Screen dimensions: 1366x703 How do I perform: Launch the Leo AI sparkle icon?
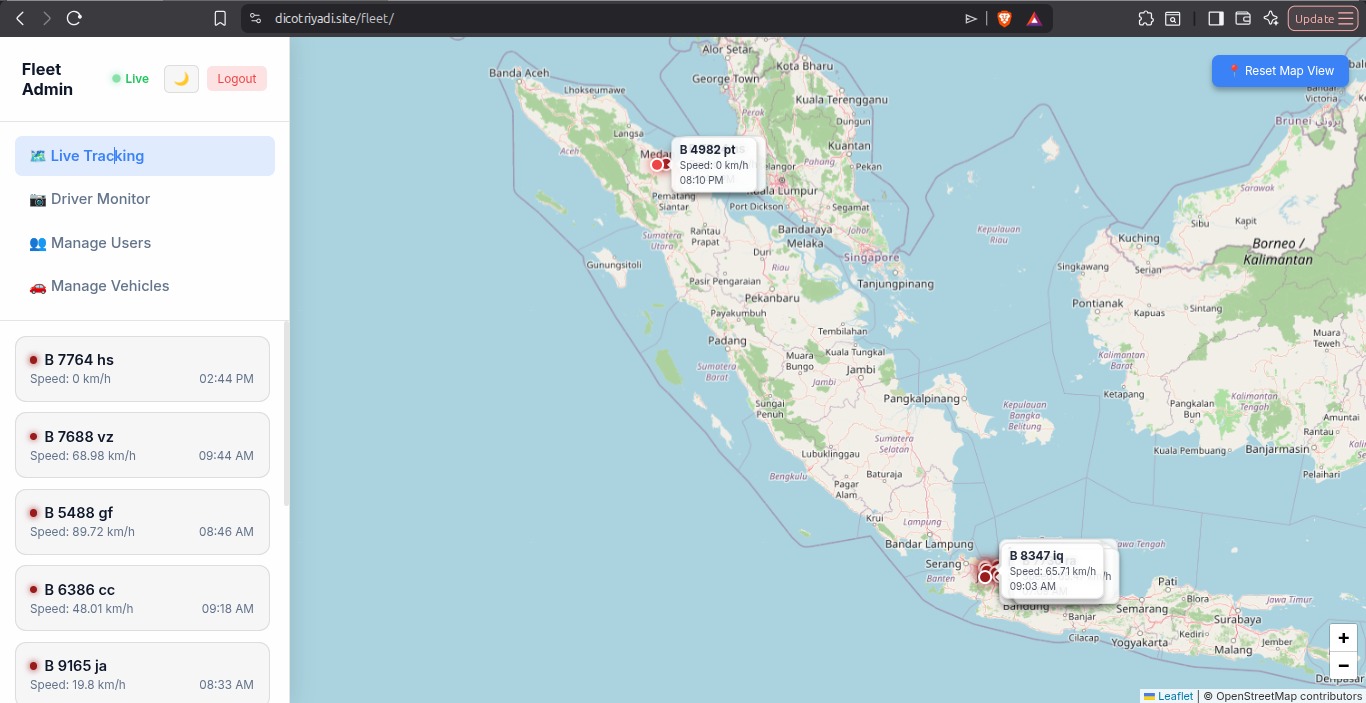(x=1271, y=18)
